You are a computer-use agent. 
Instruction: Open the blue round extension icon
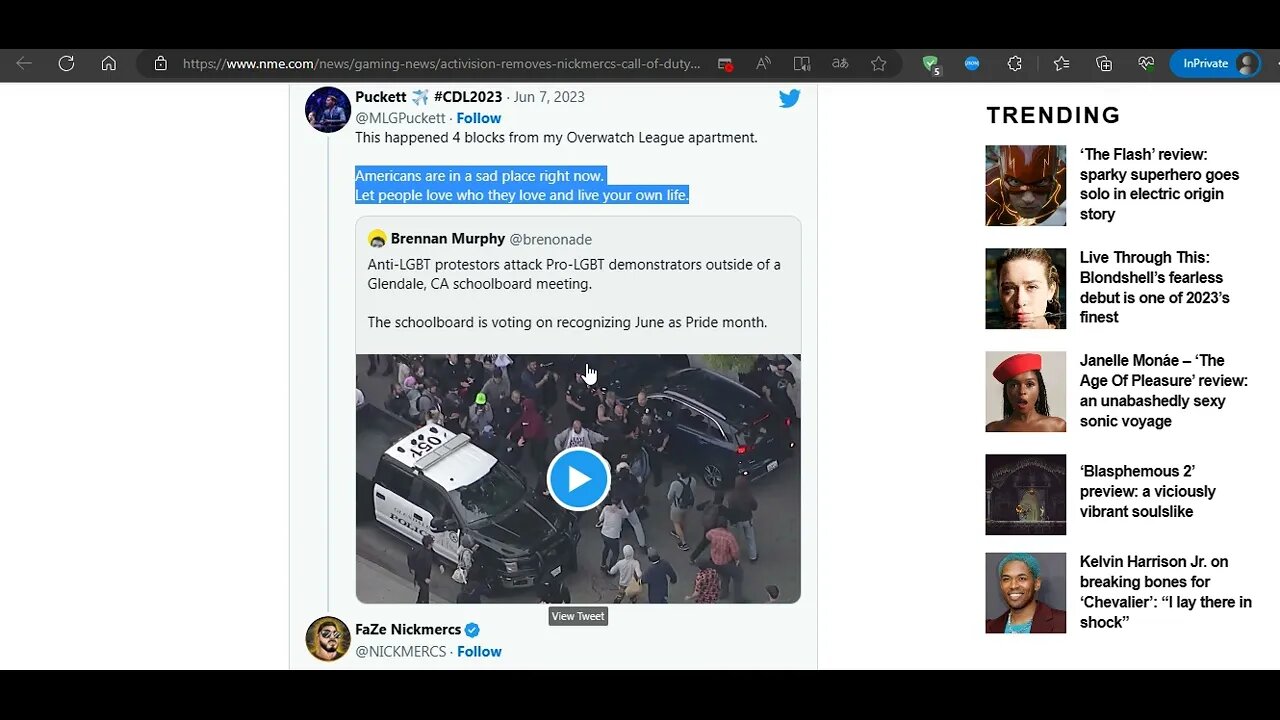tap(972, 64)
